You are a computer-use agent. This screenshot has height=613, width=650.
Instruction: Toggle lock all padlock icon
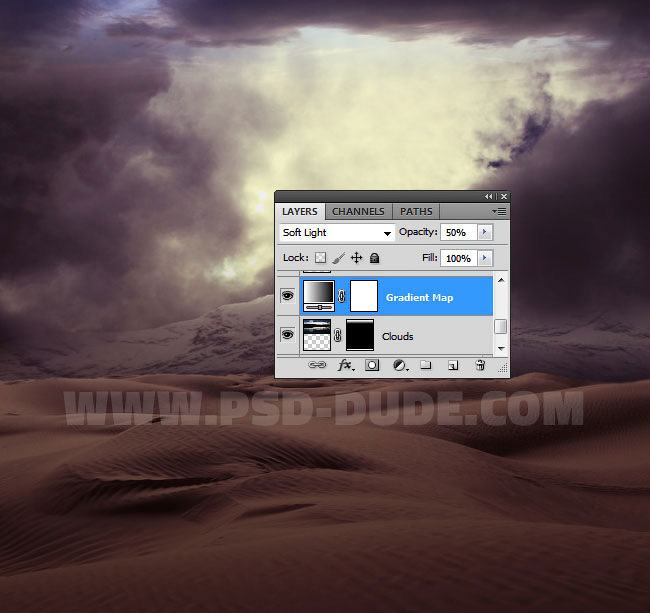pos(374,258)
